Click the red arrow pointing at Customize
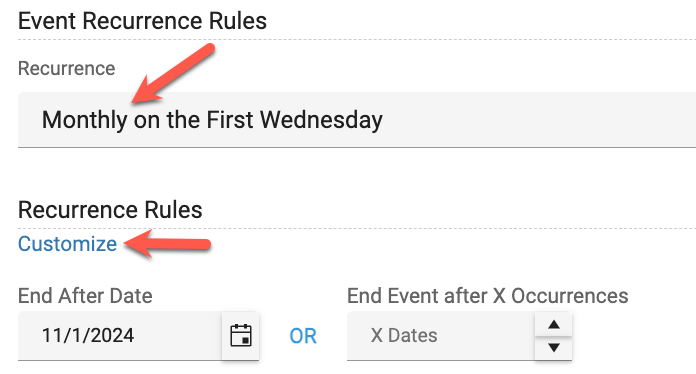 tap(167, 244)
